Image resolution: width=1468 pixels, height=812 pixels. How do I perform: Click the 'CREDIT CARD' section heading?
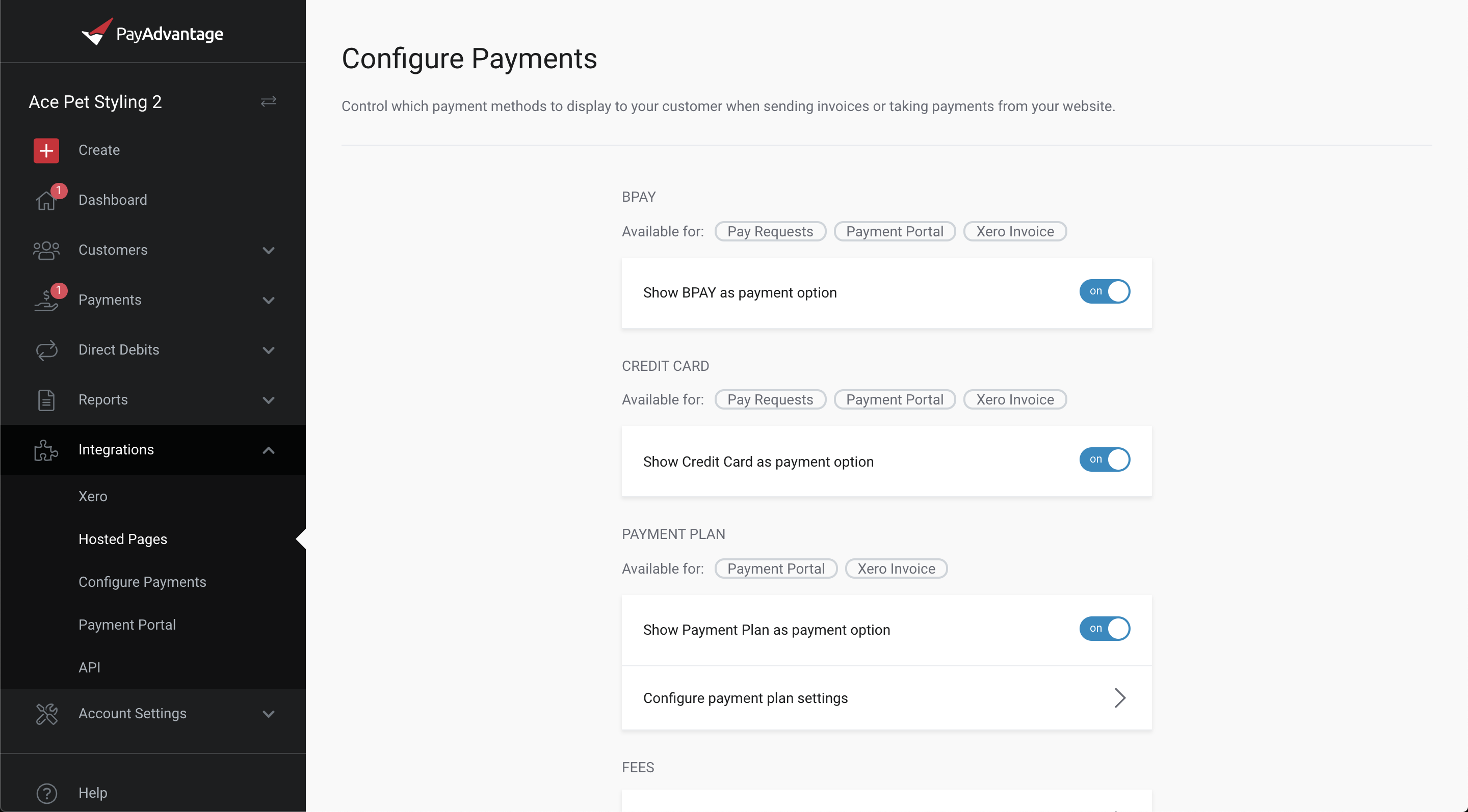[666, 366]
